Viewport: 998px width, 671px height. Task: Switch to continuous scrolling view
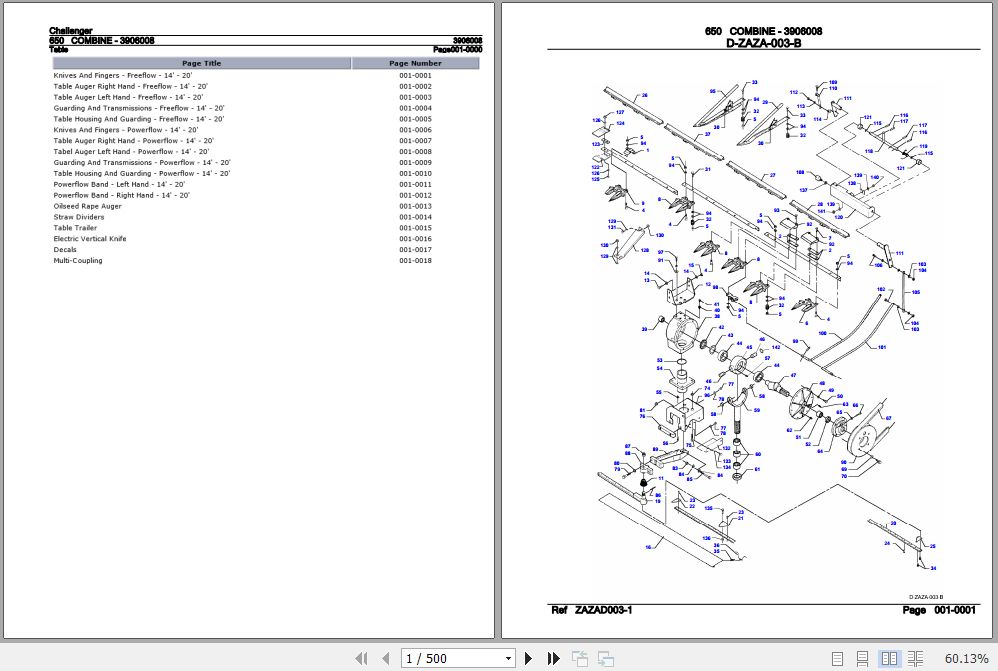(863, 658)
